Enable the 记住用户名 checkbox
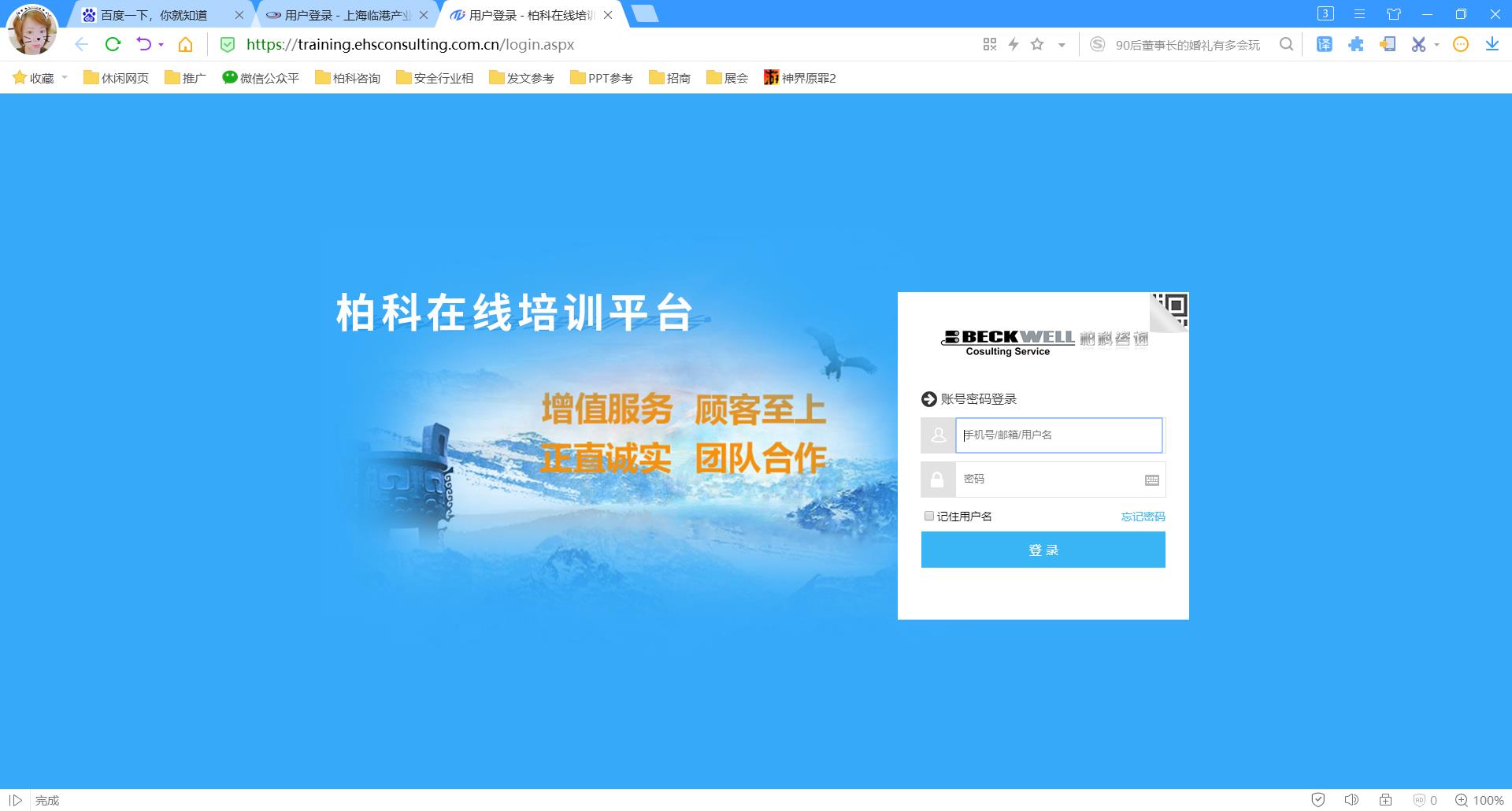 [x=929, y=516]
